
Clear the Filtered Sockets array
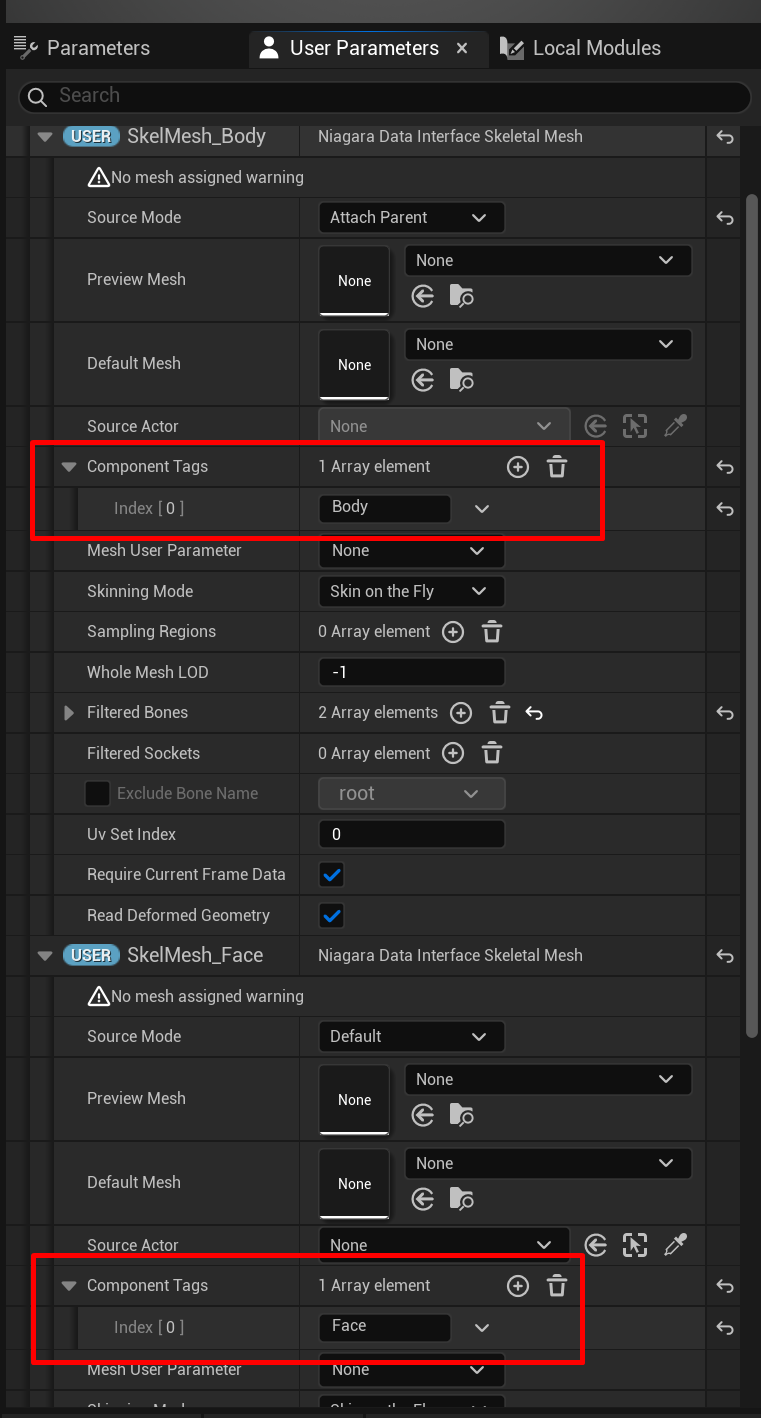pyautogui.click(x=491, y=754)
